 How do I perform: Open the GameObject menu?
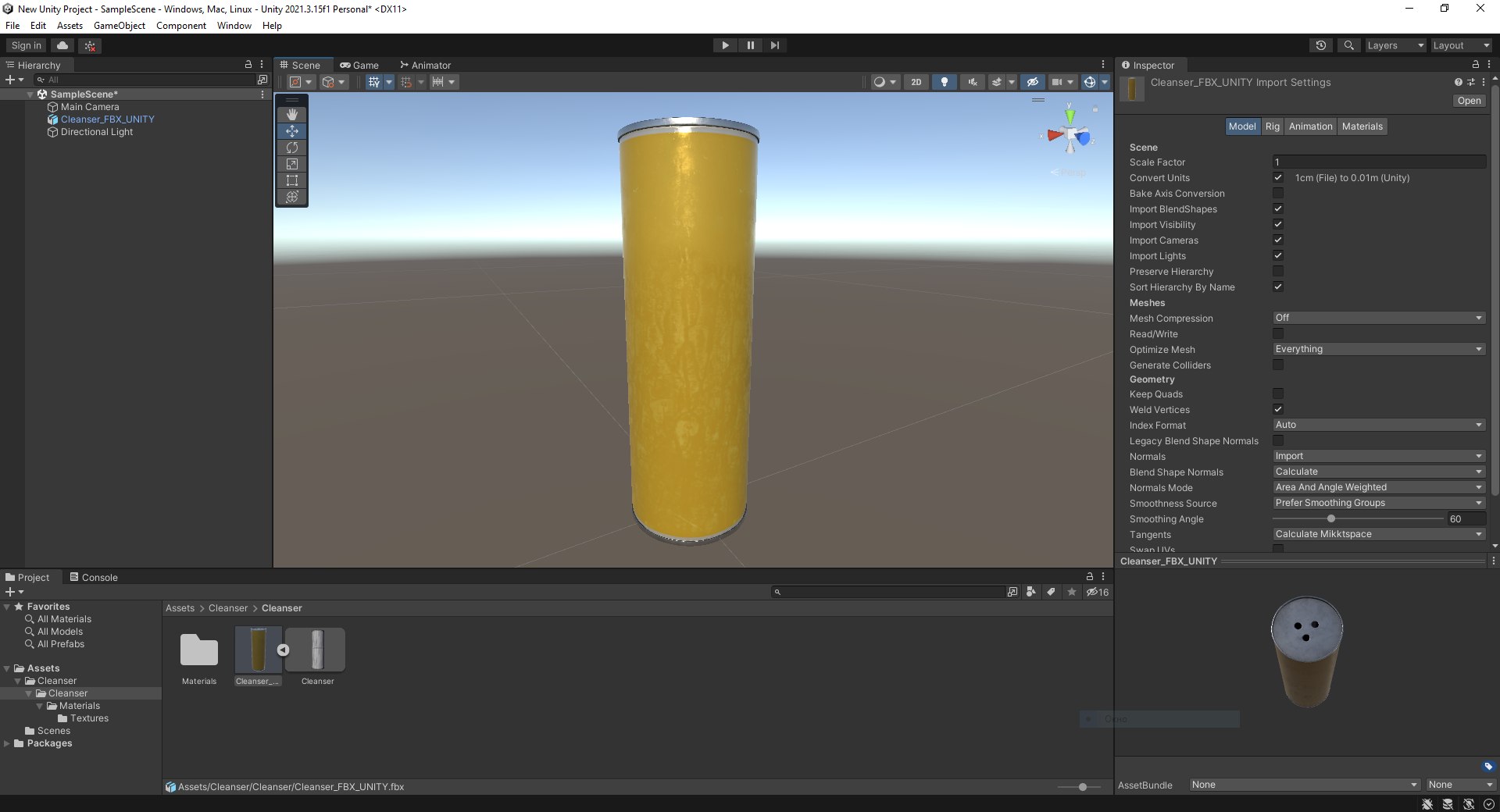tap(120, 26)
